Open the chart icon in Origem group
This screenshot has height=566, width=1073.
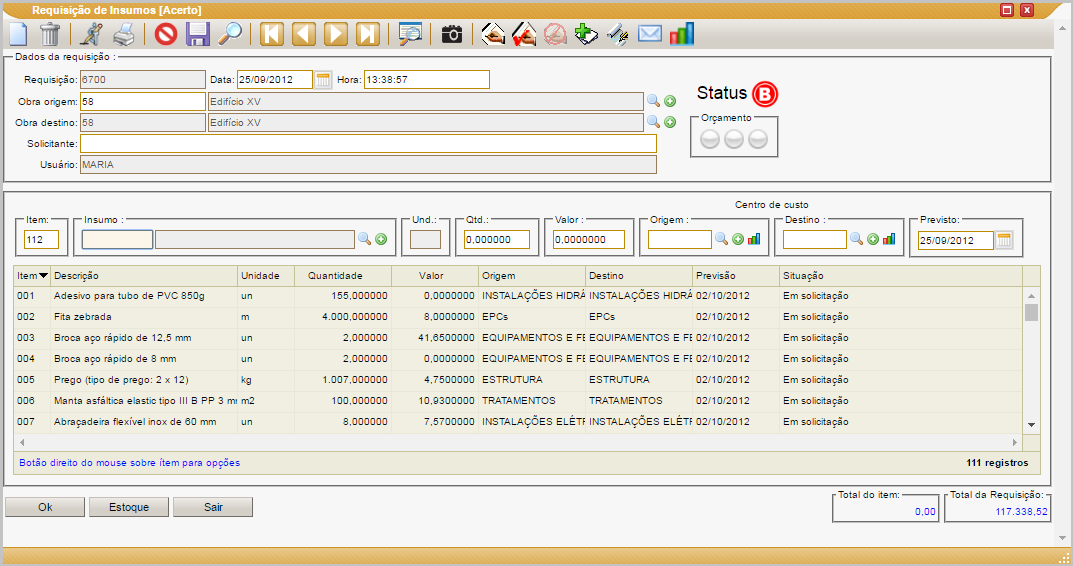click(754, 239)
